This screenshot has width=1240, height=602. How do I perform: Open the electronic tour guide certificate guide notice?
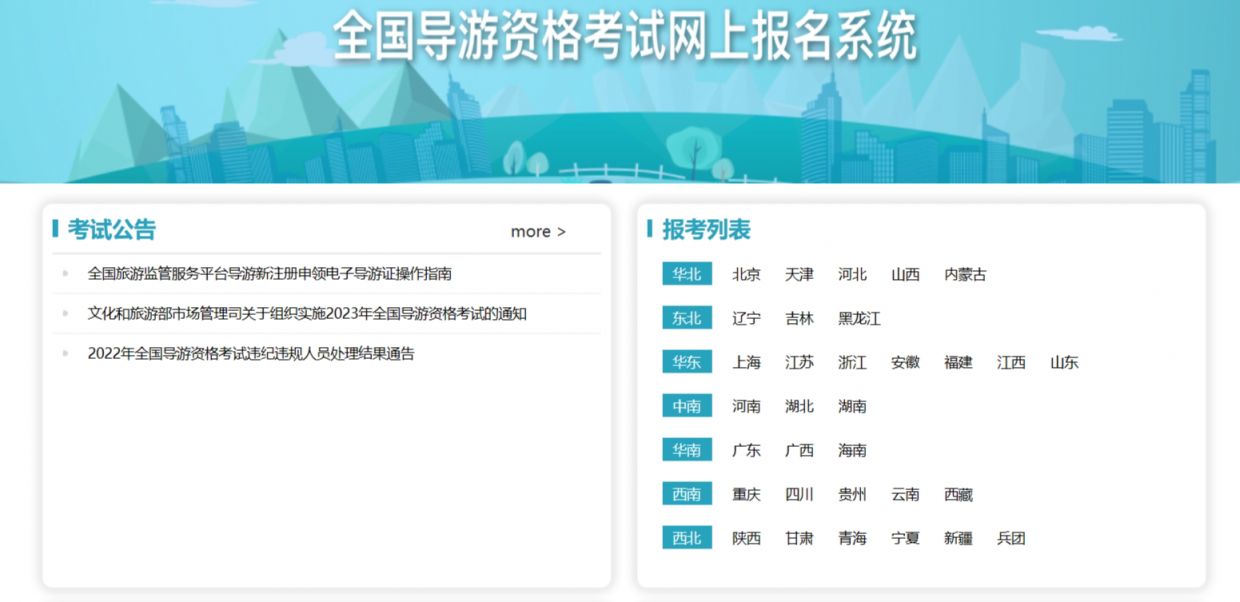coord(270,273)
